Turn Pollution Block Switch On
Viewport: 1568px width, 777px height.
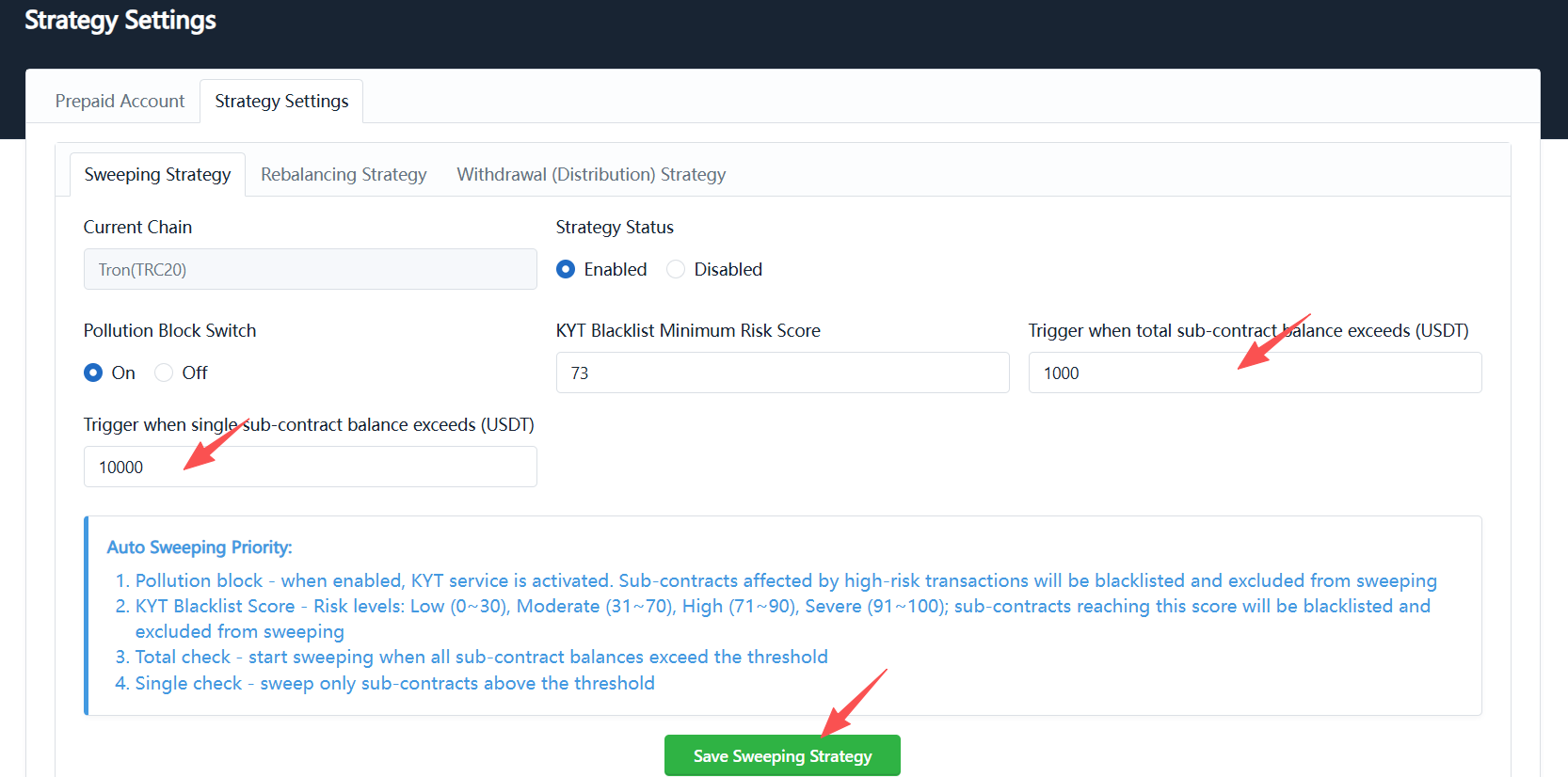pos(93,373)
